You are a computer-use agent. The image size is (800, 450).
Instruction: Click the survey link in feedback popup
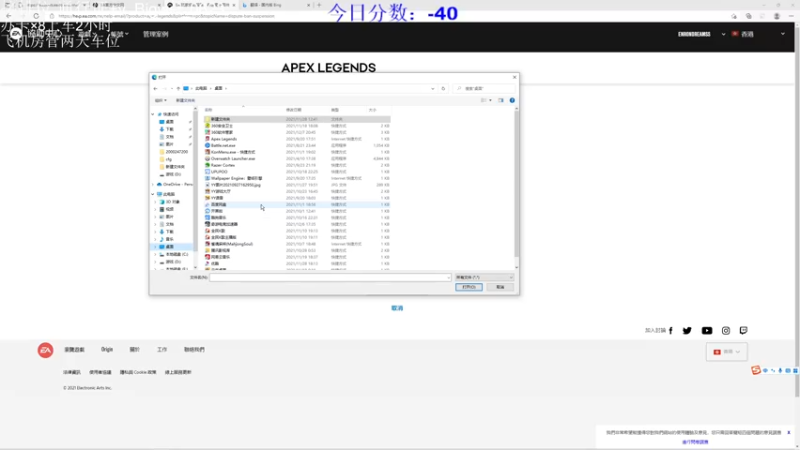pyautogui.click(x=695, y=442)
